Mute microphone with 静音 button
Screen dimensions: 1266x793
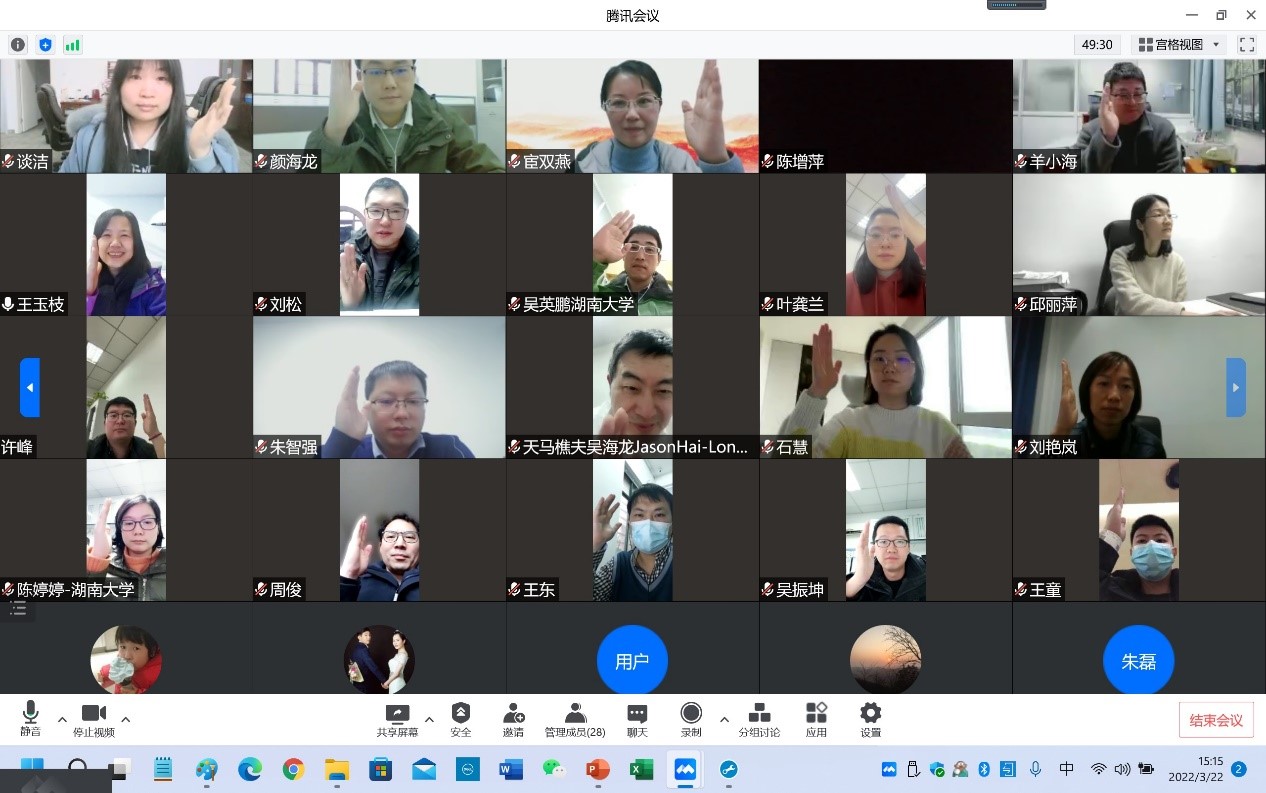(30, 719)
